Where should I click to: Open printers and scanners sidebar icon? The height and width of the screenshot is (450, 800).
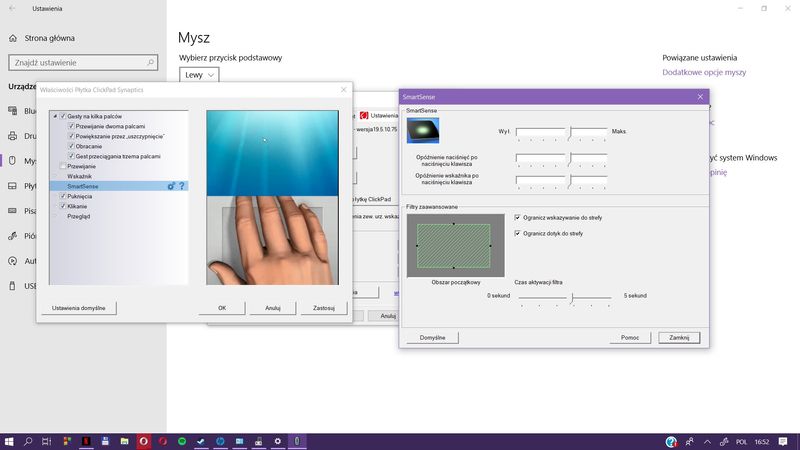(x=13, y=136)
